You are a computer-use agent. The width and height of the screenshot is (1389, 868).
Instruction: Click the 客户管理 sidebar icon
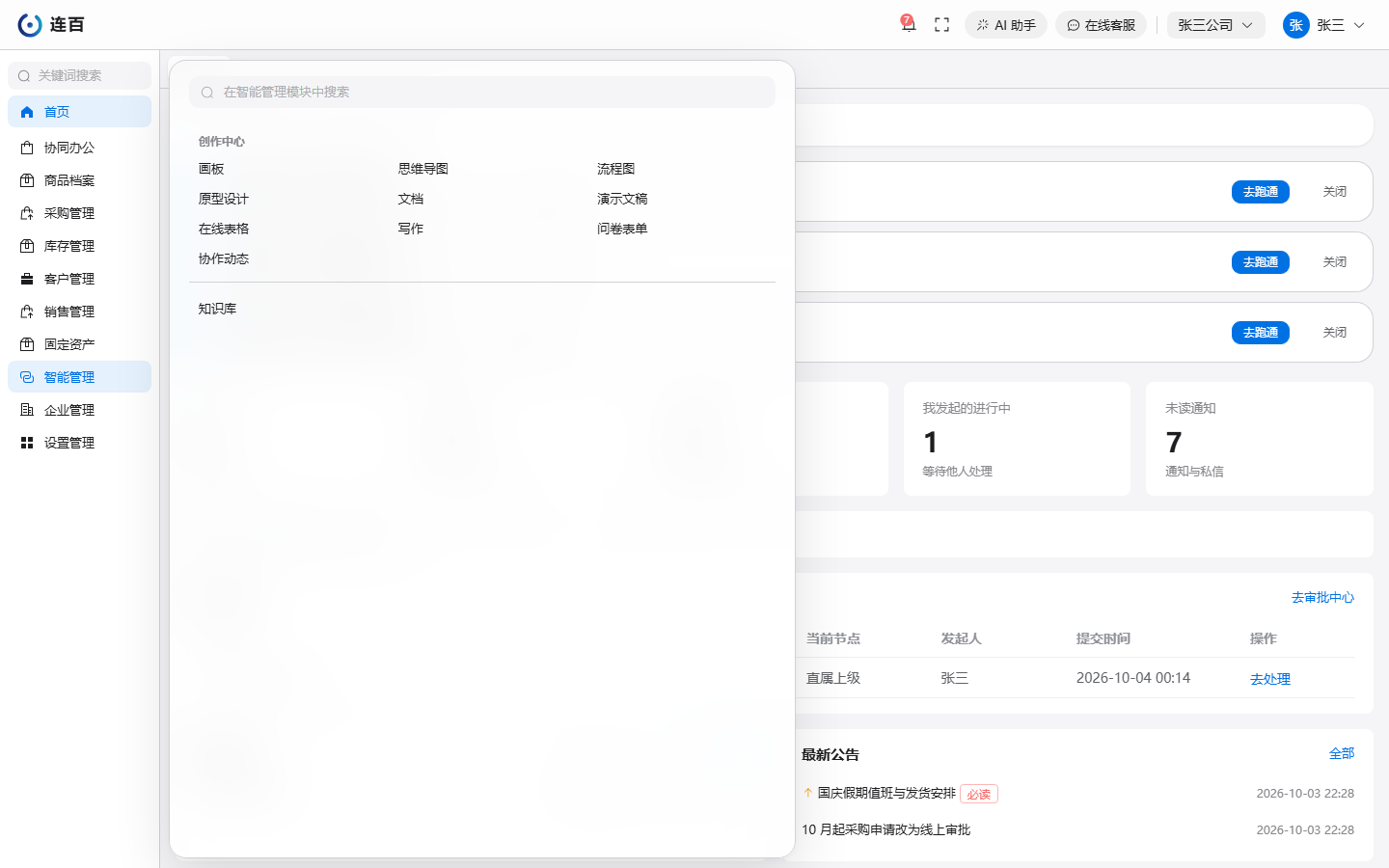[x=27, y=279]
